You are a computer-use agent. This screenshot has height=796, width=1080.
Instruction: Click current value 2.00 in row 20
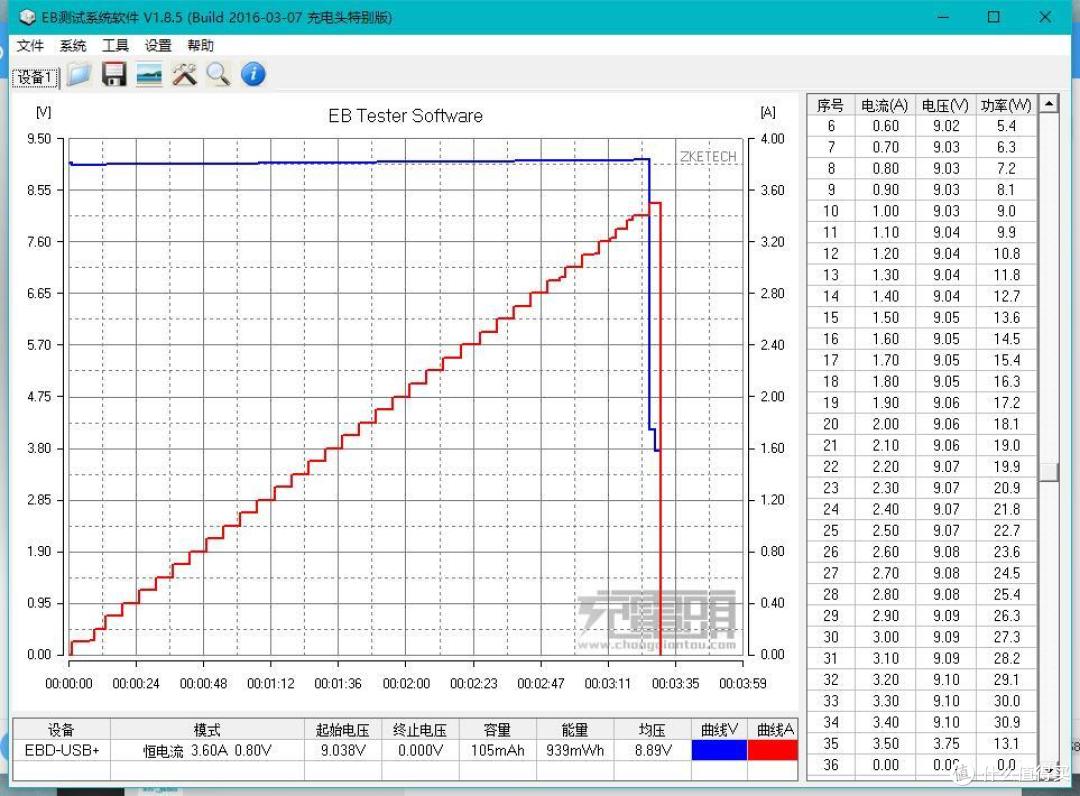click(885, 424)
